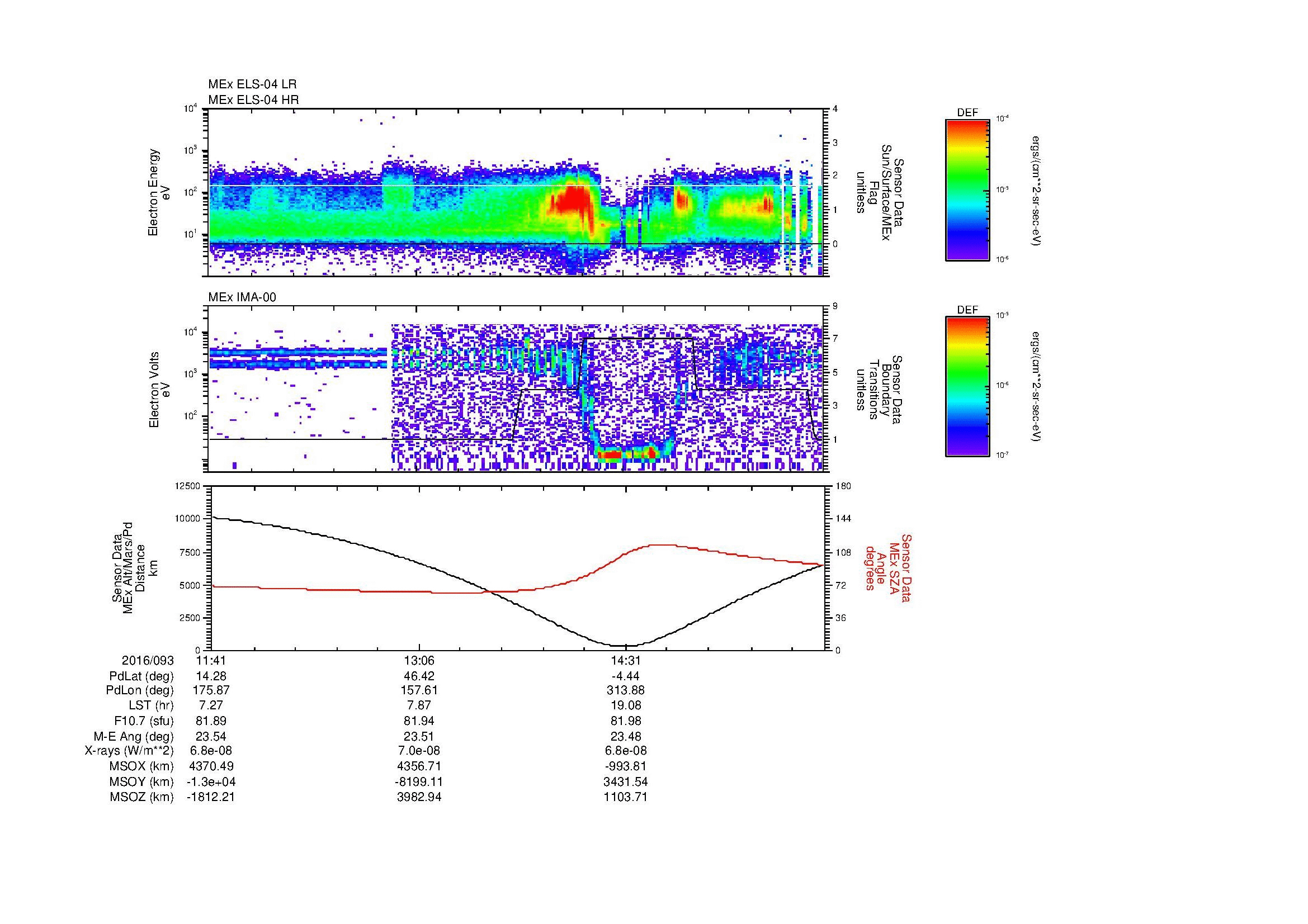Select the top DEF rainbow color bar

pyautogui.click(x=967, y=189)
